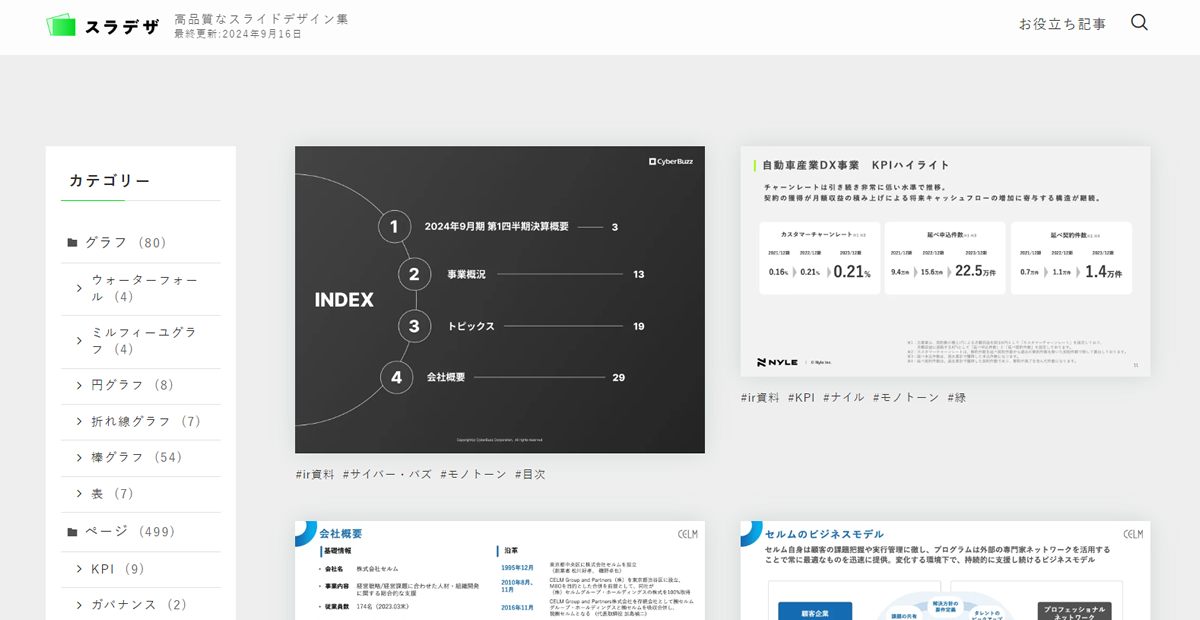Click 最終更新:2024年9月16日 text
Viewport: 1200px width, 620px height.
pyautogui.click(x=238, y=34)
